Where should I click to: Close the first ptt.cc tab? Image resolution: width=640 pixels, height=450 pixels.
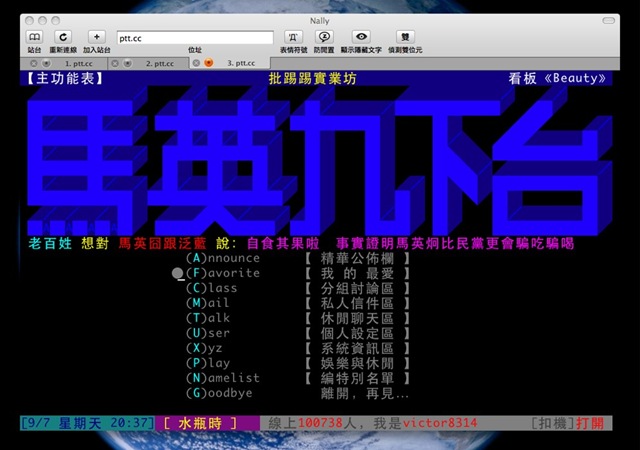[x=34, y=63]
